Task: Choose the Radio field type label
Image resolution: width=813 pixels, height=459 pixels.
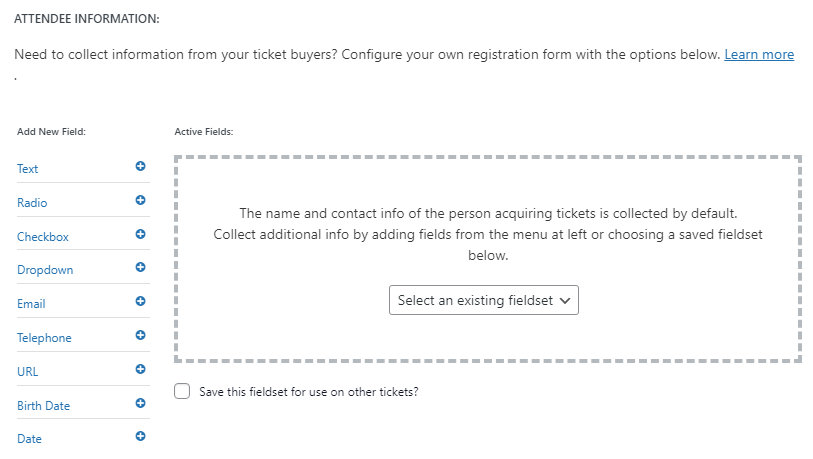Action: click(32, 203)
